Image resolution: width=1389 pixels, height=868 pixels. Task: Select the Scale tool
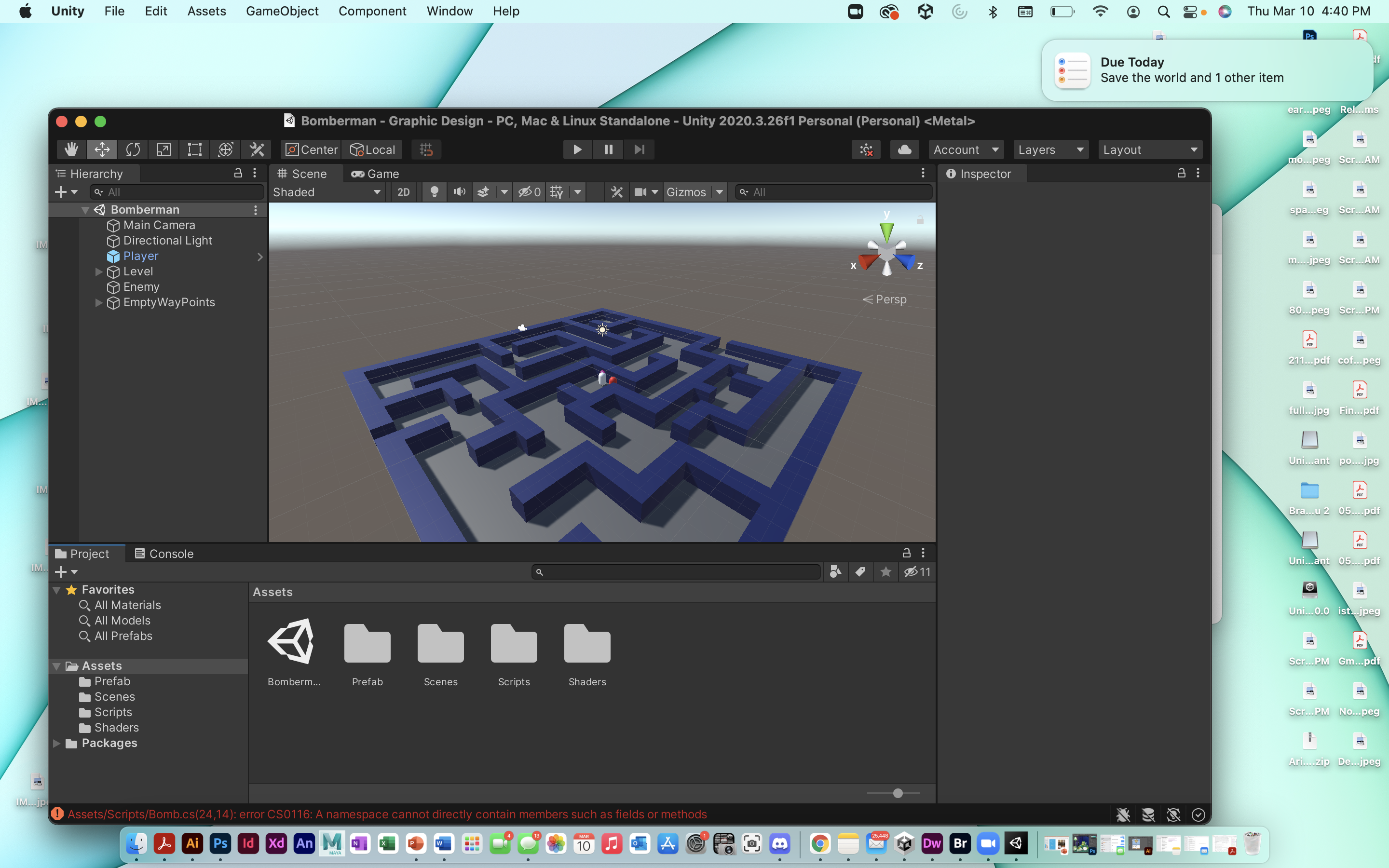[x=163, y=150]
